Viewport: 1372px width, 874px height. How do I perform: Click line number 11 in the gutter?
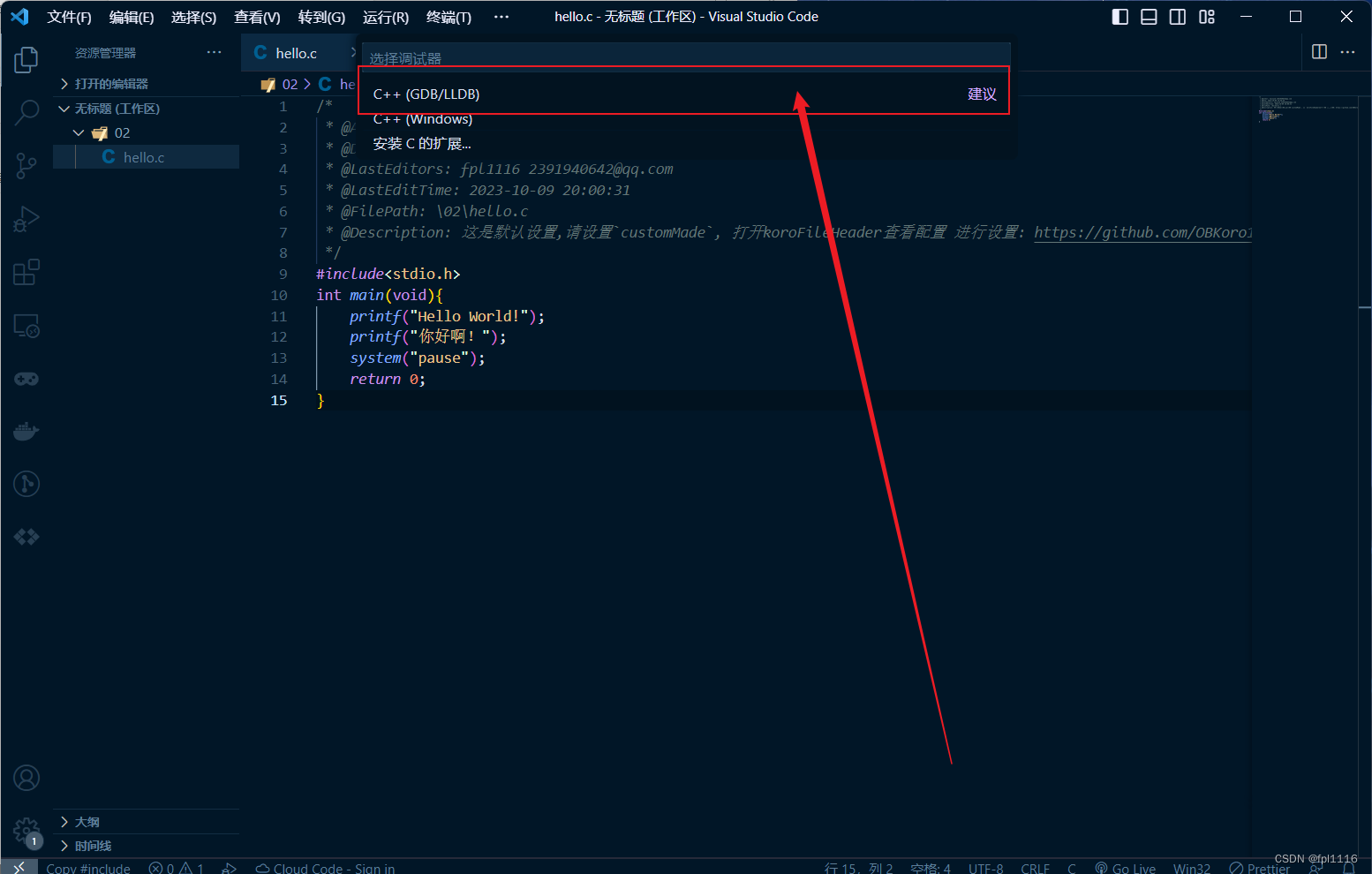[x=279, y=316]
